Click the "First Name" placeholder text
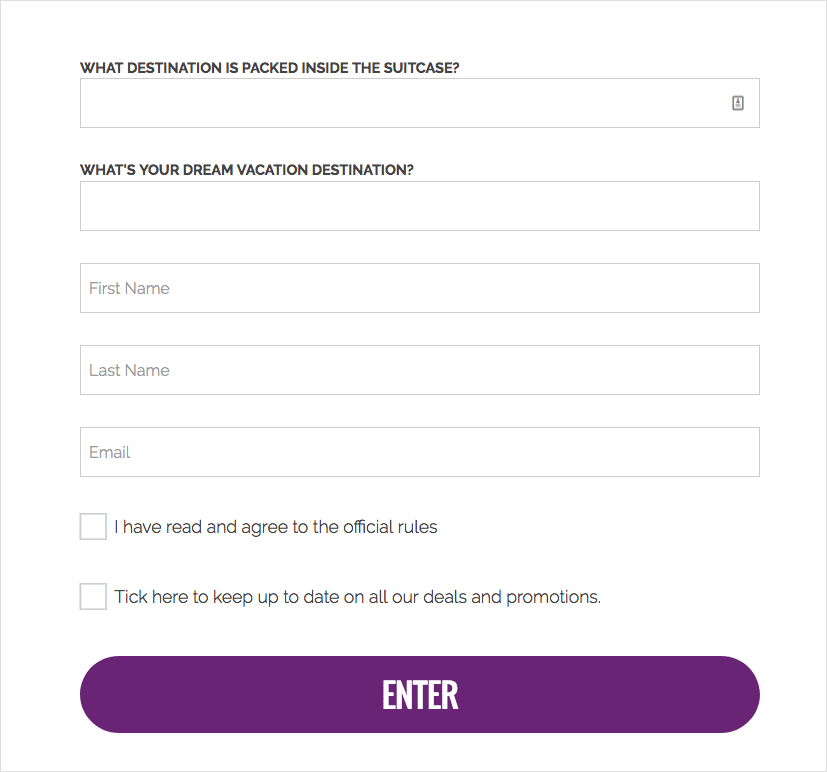This screenshot has width=827, height=772. click(129, 288)
